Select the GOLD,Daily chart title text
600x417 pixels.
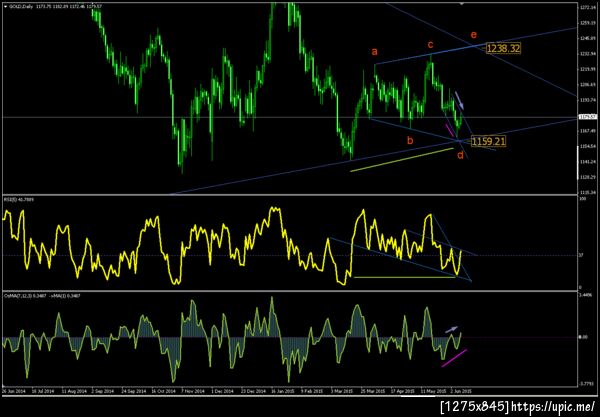click(21, 7)
